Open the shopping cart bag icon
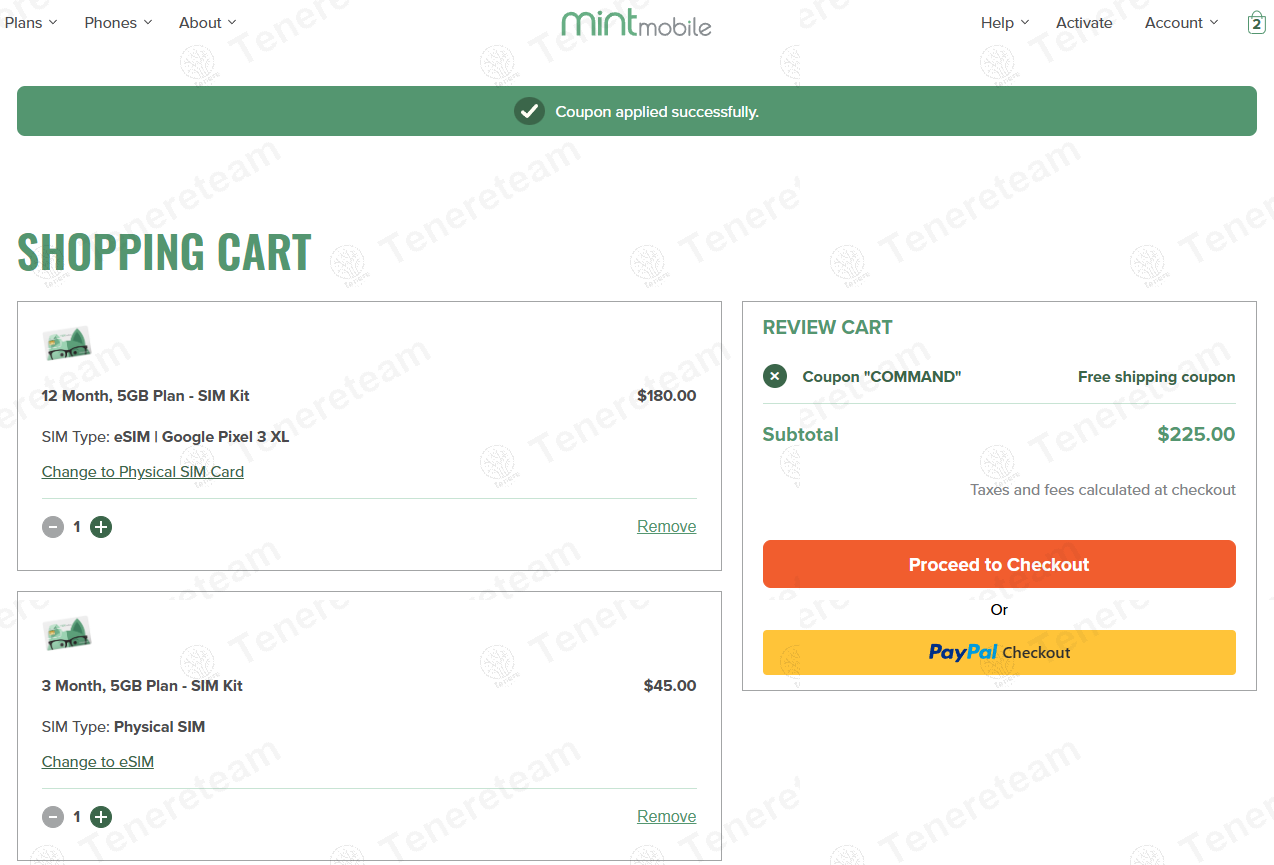 1256,23
